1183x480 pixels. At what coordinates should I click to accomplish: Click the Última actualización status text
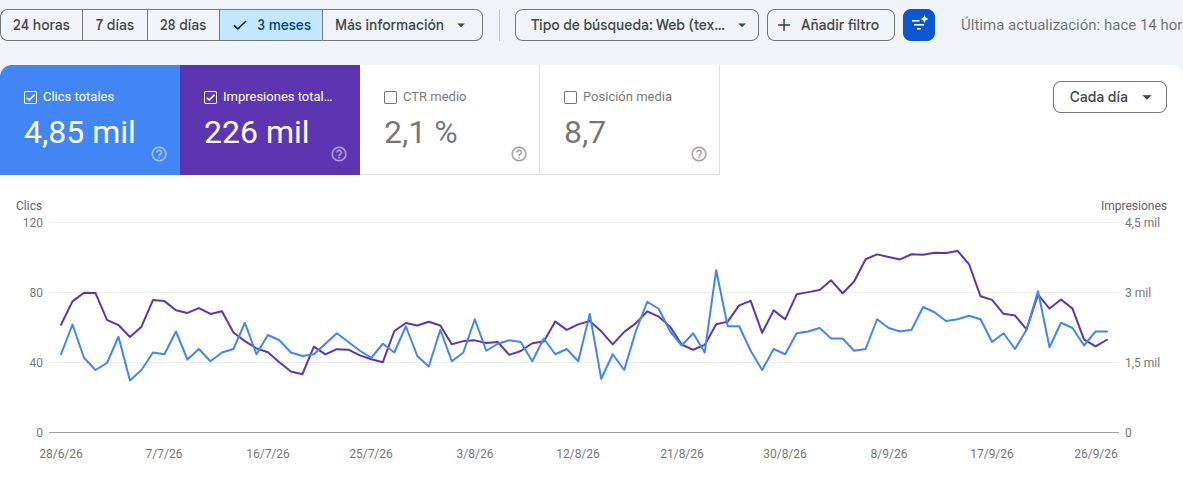pos(1071,25)
